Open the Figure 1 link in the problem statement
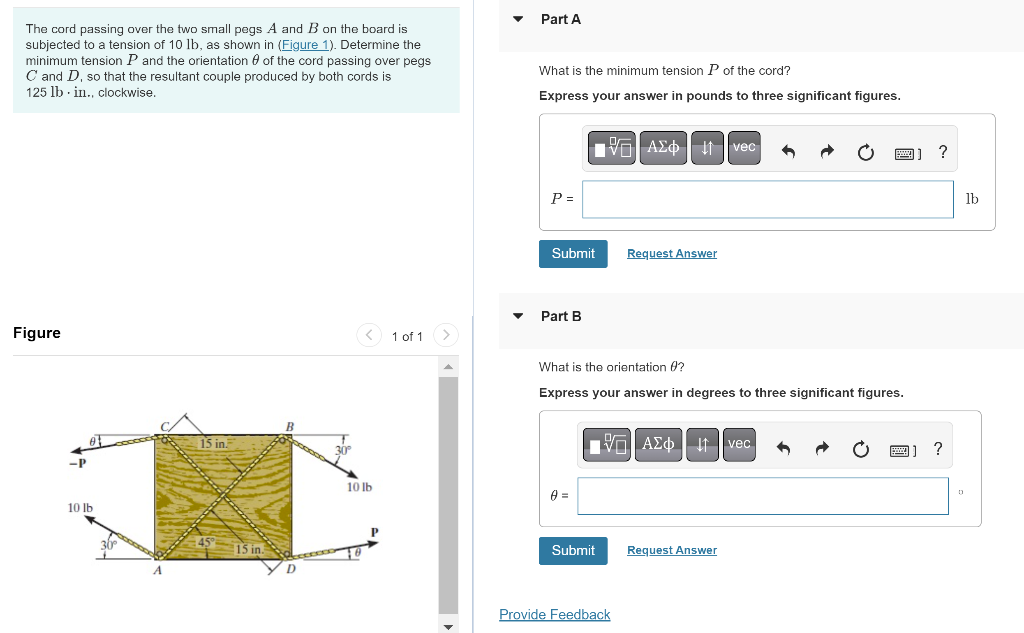 tap(304, 44)
